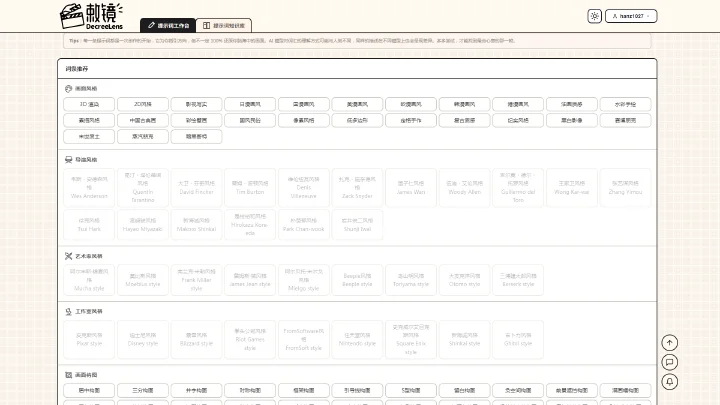Switch to the book-icon second tab
This screenshot has width=720, height=405.
click(224, 26)
